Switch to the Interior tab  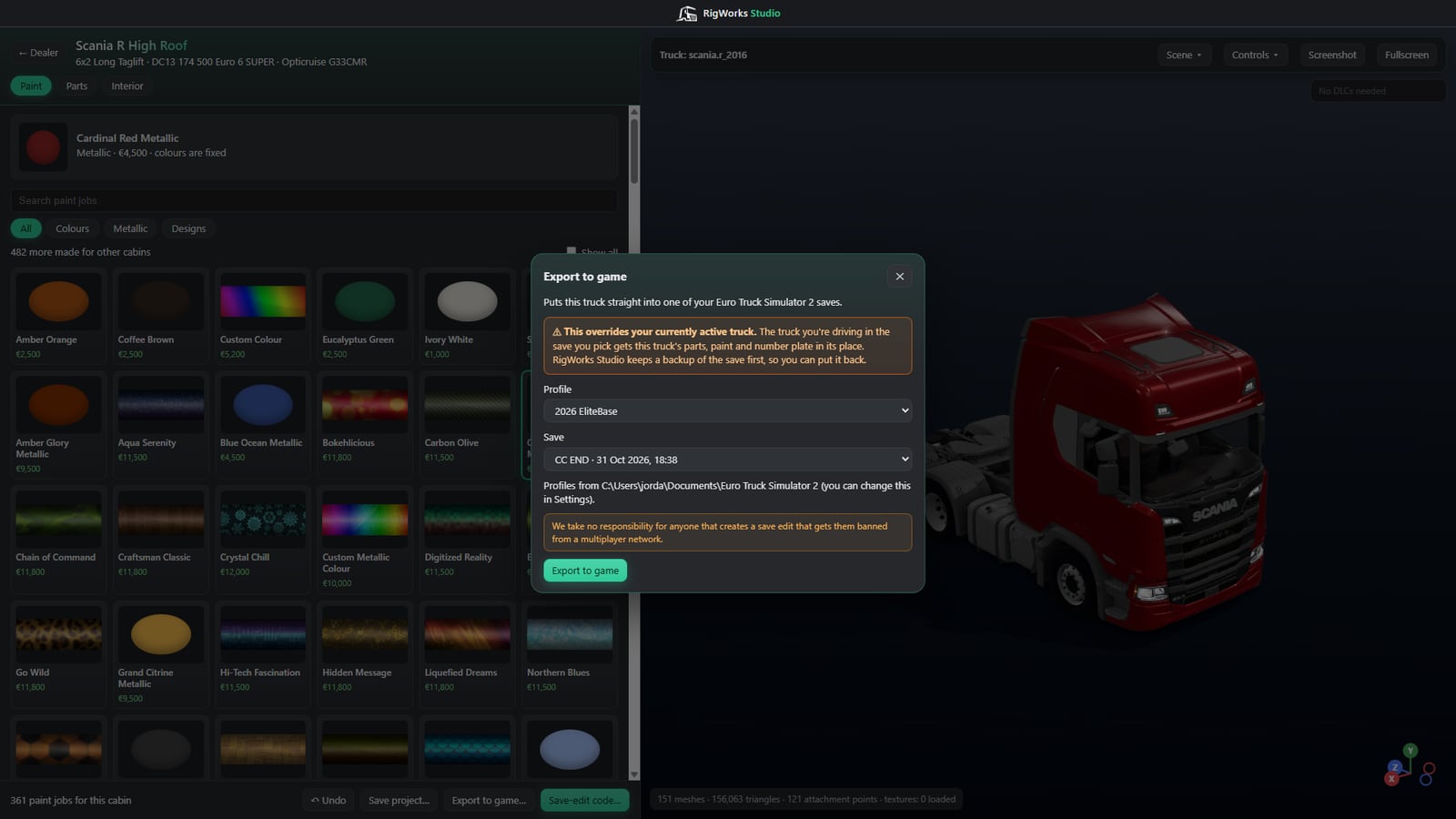coord(127,86)
